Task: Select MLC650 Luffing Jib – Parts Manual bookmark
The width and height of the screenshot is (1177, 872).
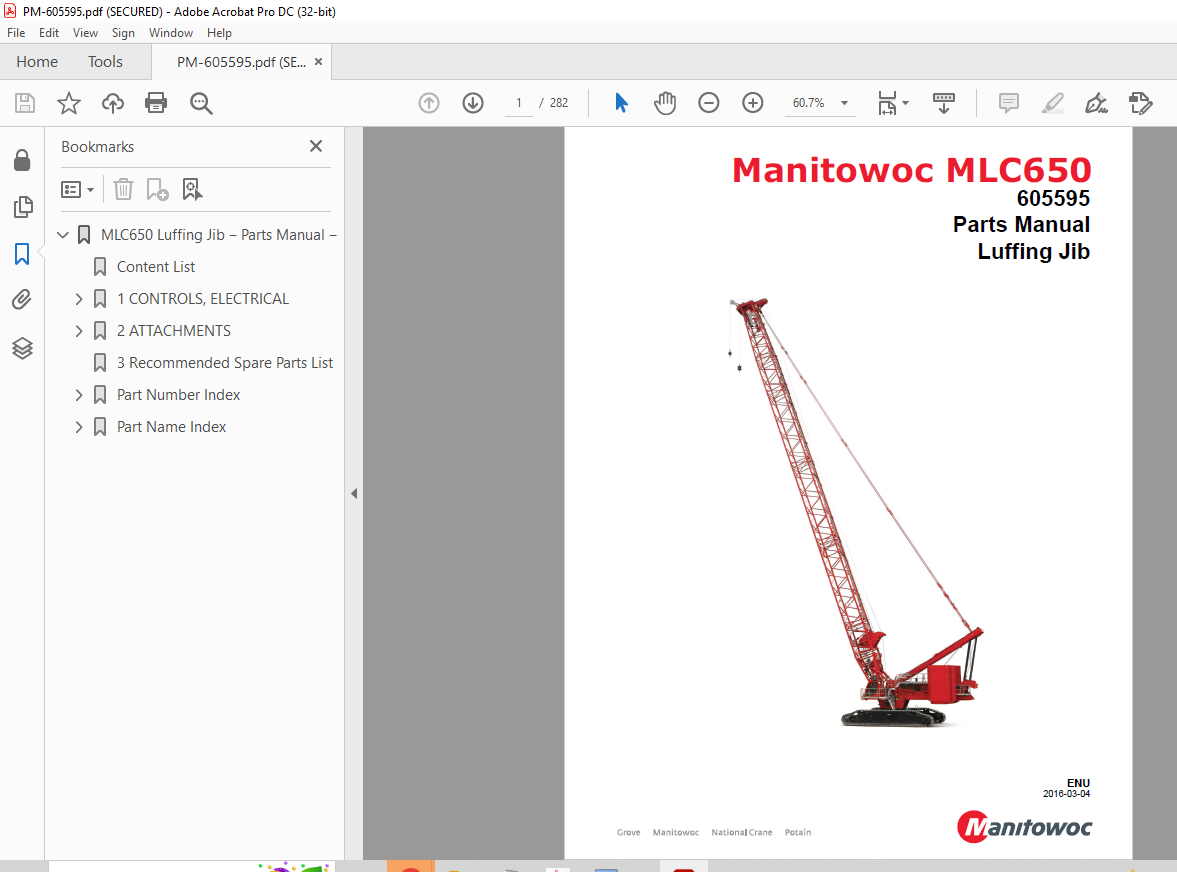Action: pos(218,235)
